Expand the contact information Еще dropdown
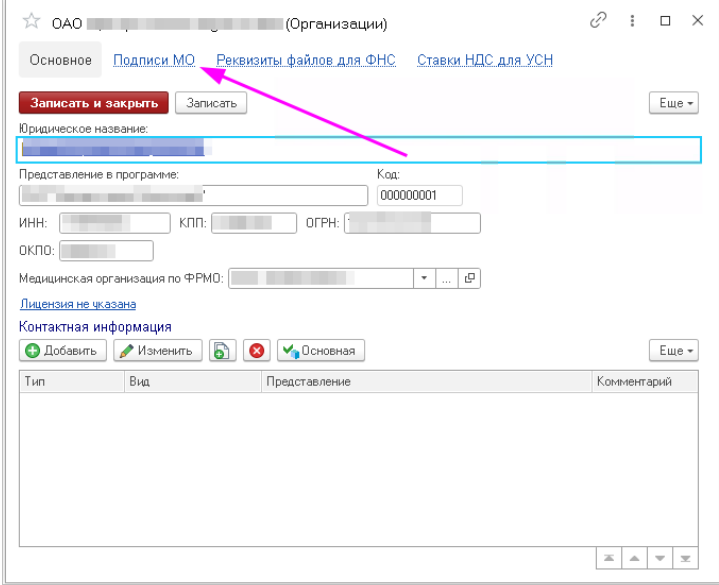Image resolution: width=719 pixels, height=585 pixels. pos(674,351)
